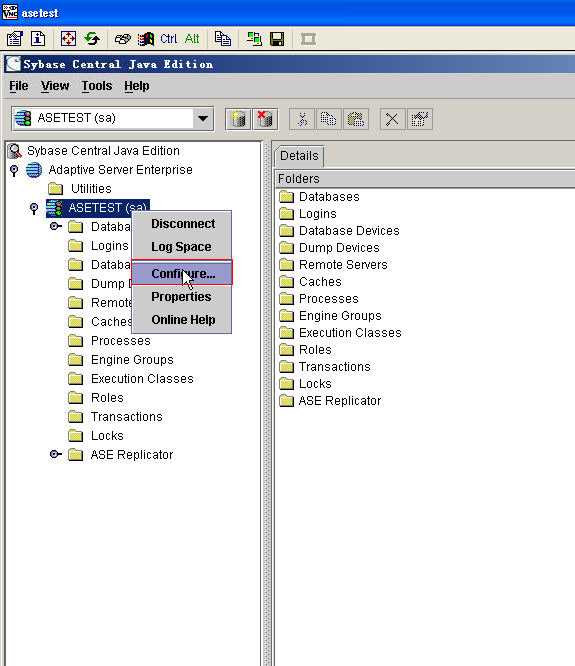Click the Disconnect toolbar icon with red X
Image resolution: width=575 pixels, height=666 pixels.
point(265,119)
